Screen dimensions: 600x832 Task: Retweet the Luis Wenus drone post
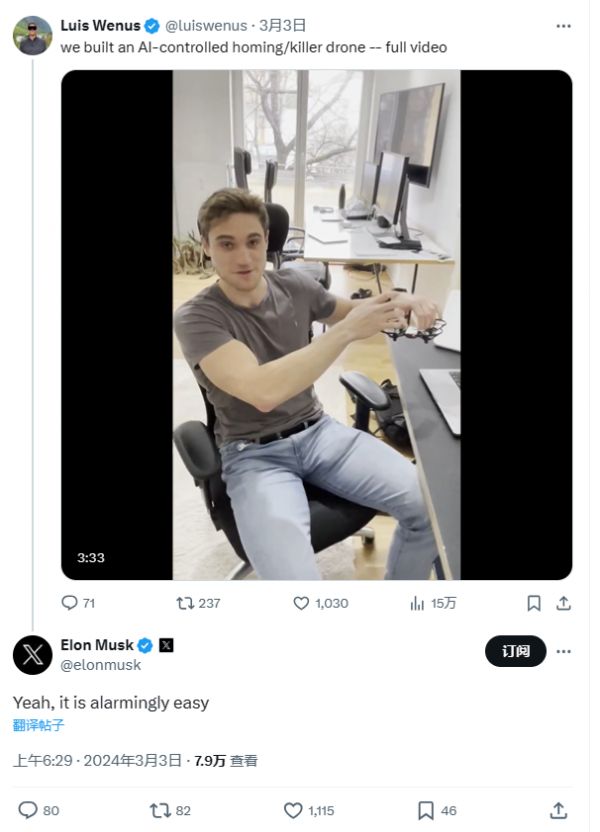click(185, 603)
